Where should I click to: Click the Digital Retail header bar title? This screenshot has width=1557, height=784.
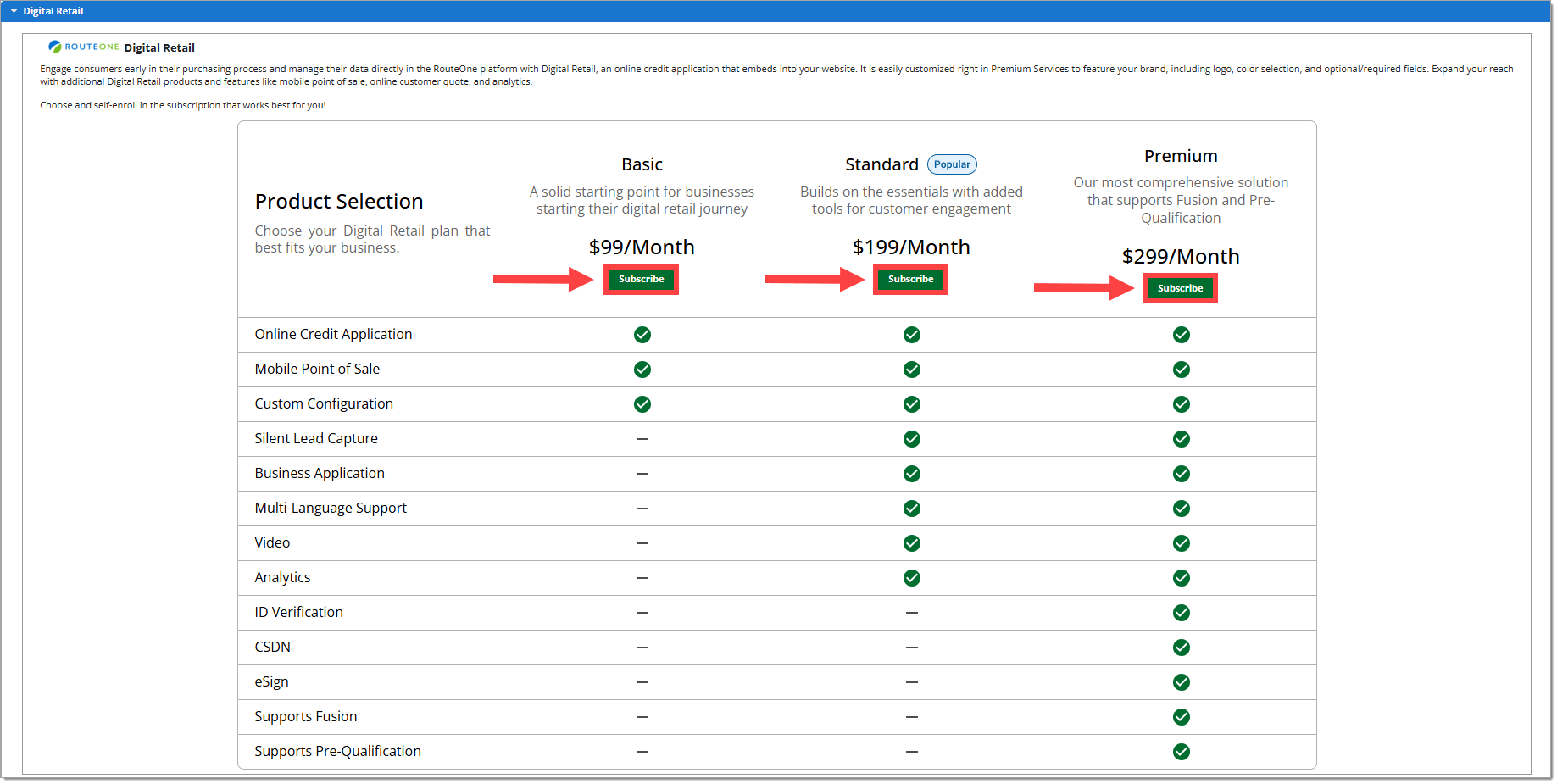(x=53, y=11)
